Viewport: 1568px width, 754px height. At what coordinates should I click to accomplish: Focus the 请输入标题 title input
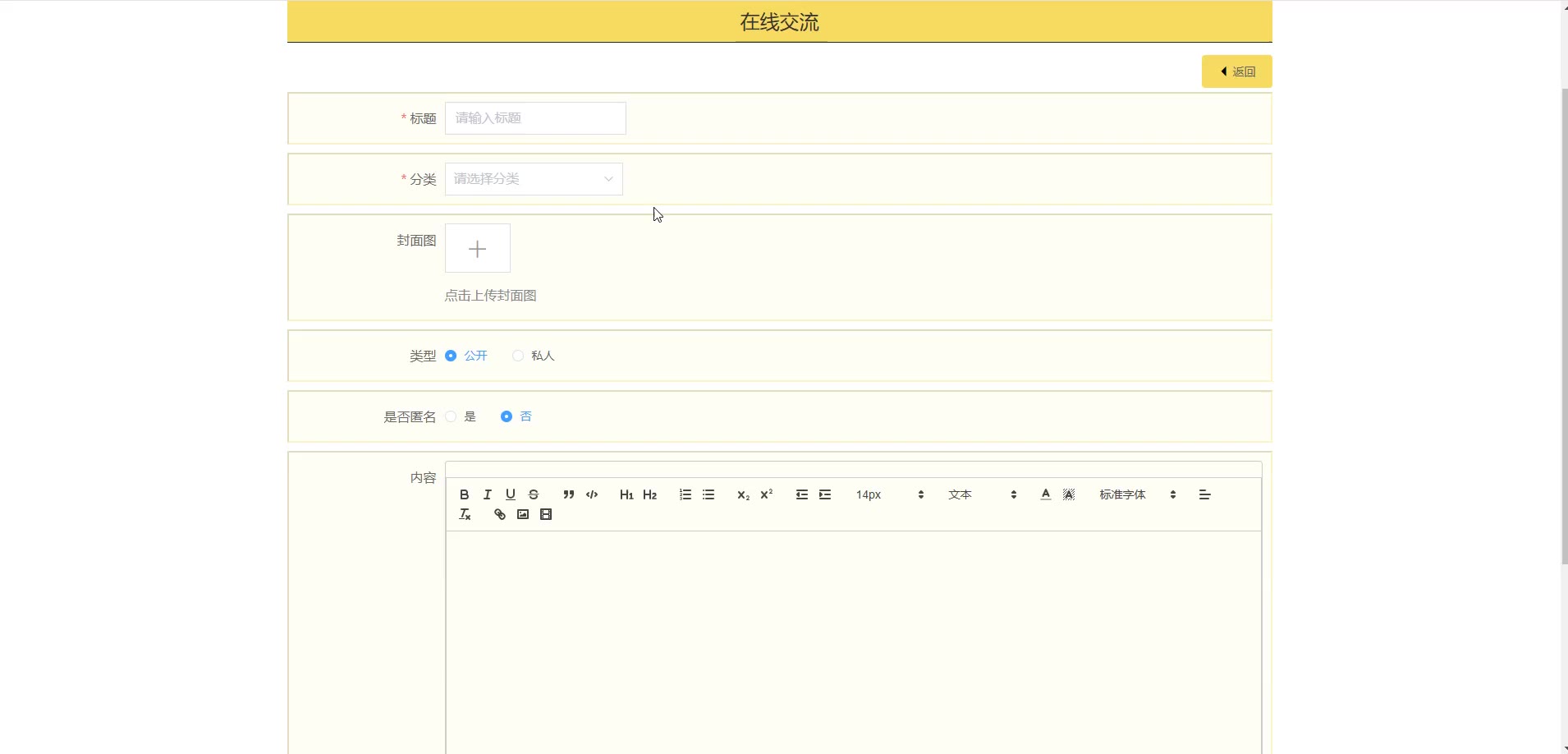point(535,118)
